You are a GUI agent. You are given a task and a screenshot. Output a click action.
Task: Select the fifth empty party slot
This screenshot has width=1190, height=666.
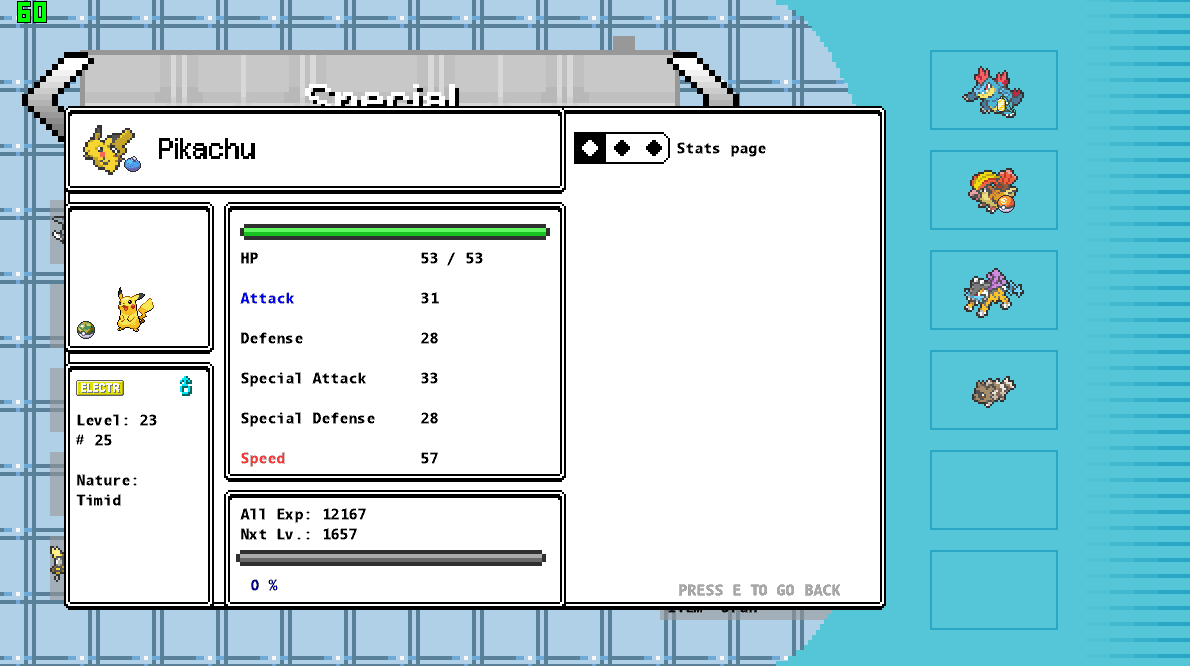coord(993,490)
